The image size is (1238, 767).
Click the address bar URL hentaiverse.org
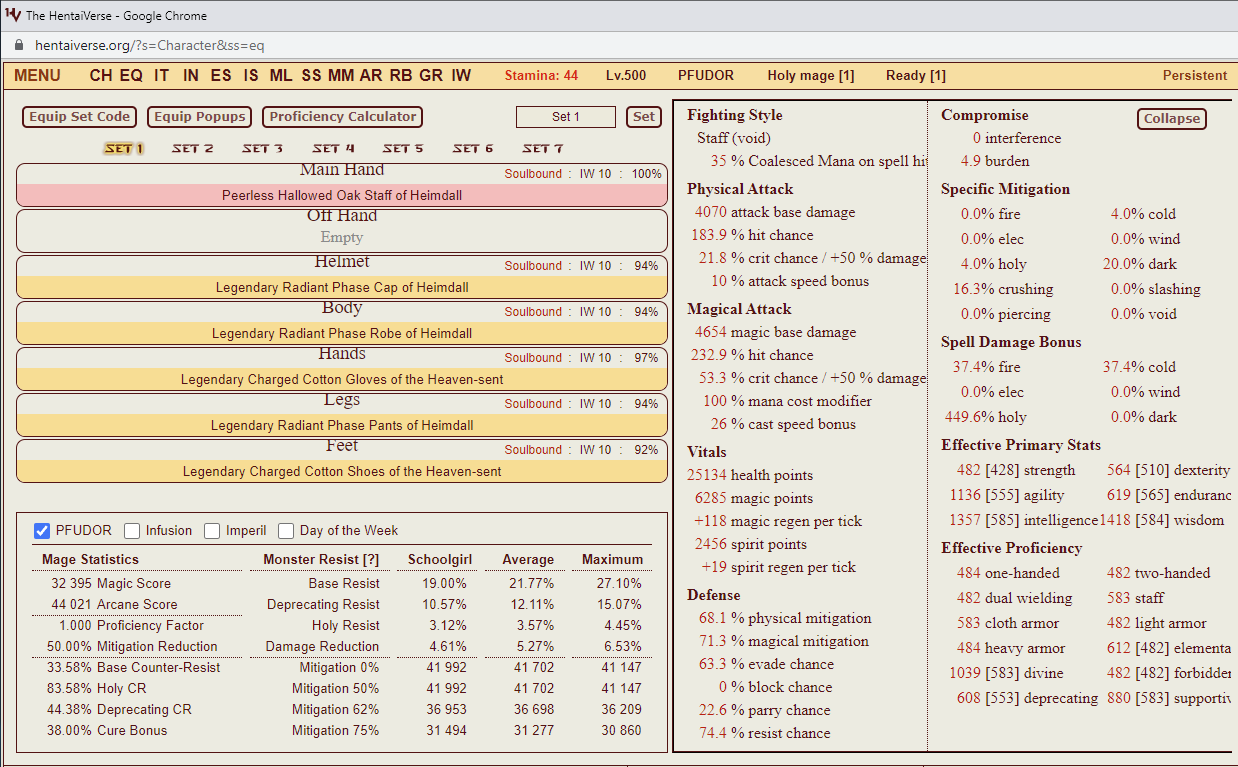tap(150, 46)
